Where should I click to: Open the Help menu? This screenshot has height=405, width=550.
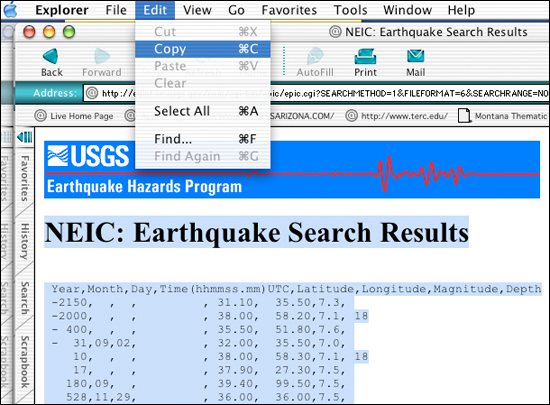tap(461, 10)
